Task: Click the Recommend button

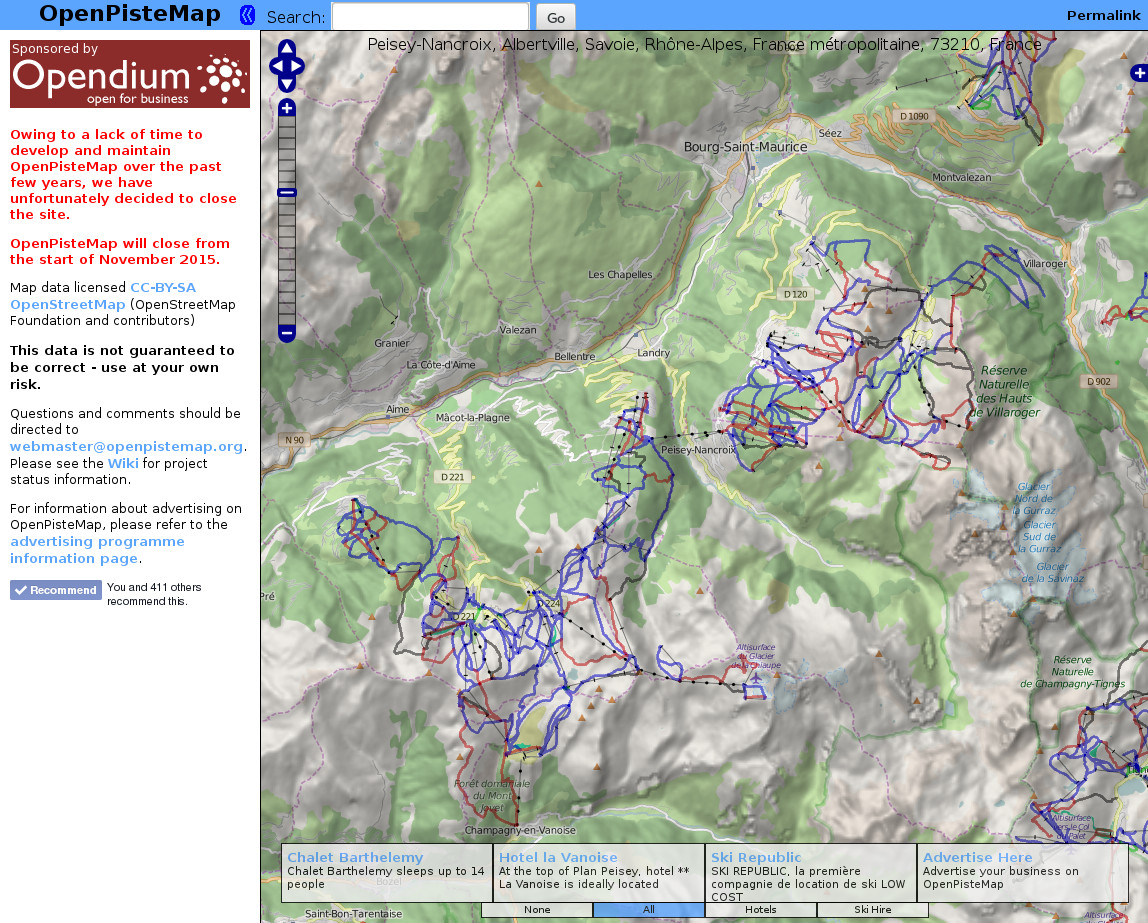Action: 56,590
